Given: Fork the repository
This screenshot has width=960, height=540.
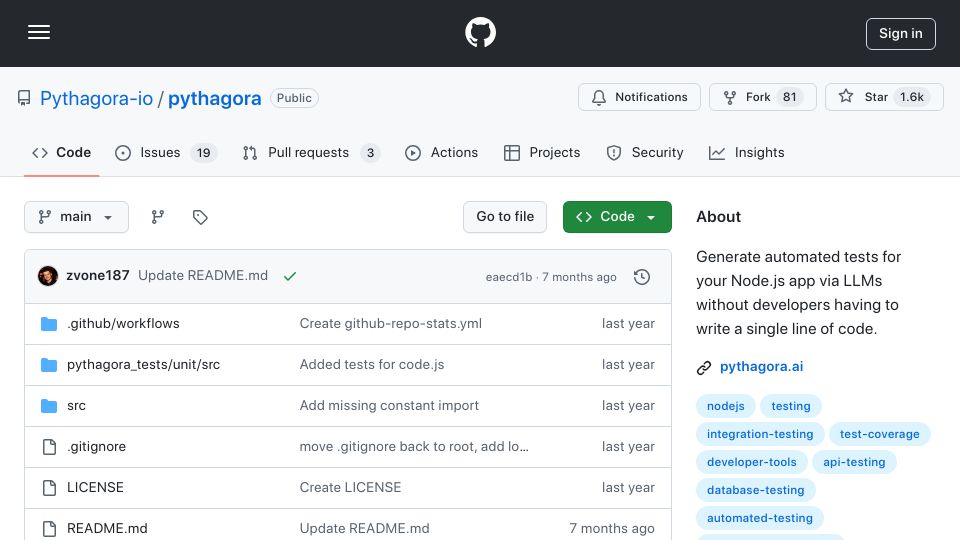Looking at the screenshot, I should click(x=763, y=97).
